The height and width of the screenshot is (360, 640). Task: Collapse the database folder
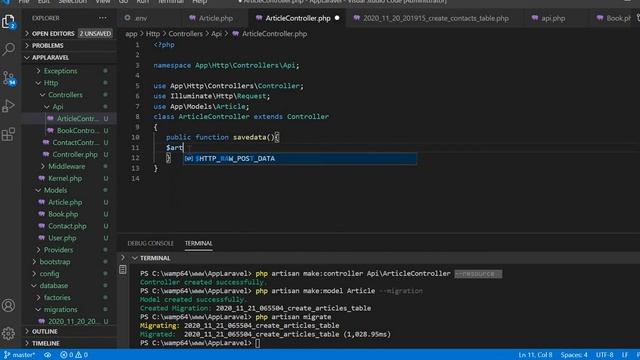53,285
